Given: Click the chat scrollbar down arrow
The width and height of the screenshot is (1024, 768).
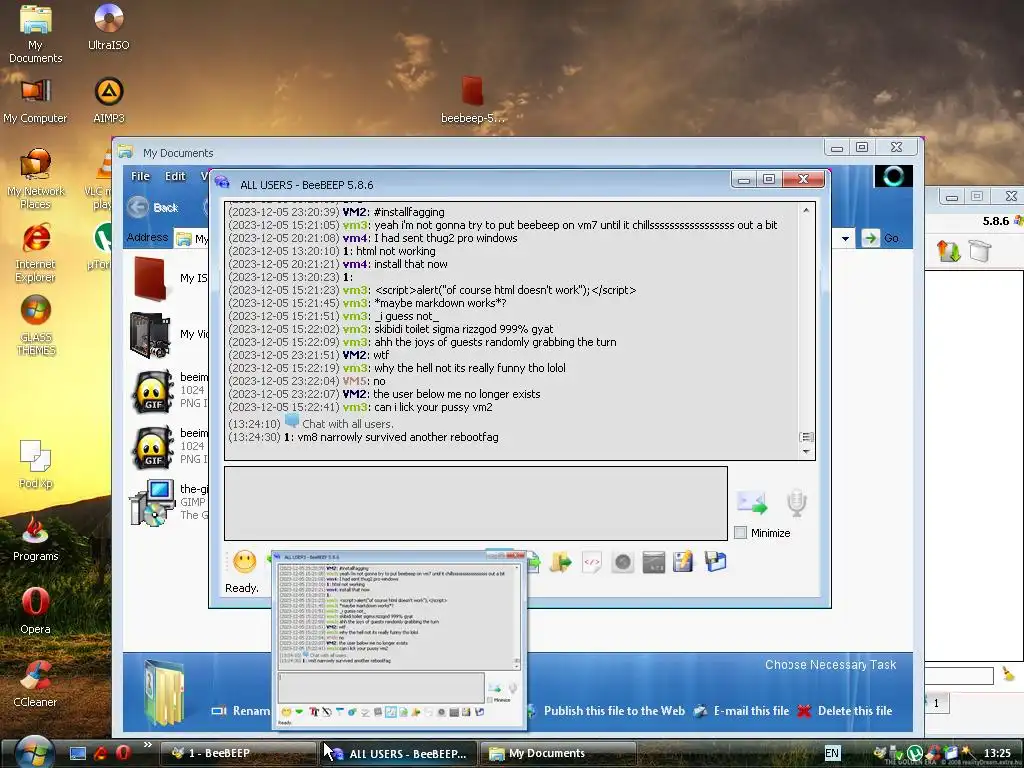Looking at the screenshot, I should coord(806,451).
